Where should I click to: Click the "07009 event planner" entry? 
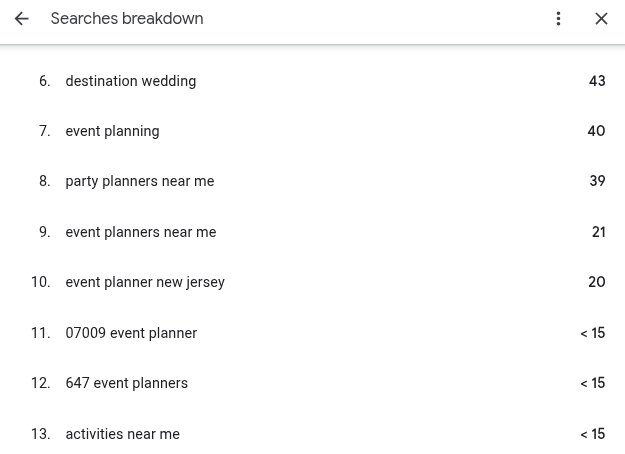click(x=131, y=333)
